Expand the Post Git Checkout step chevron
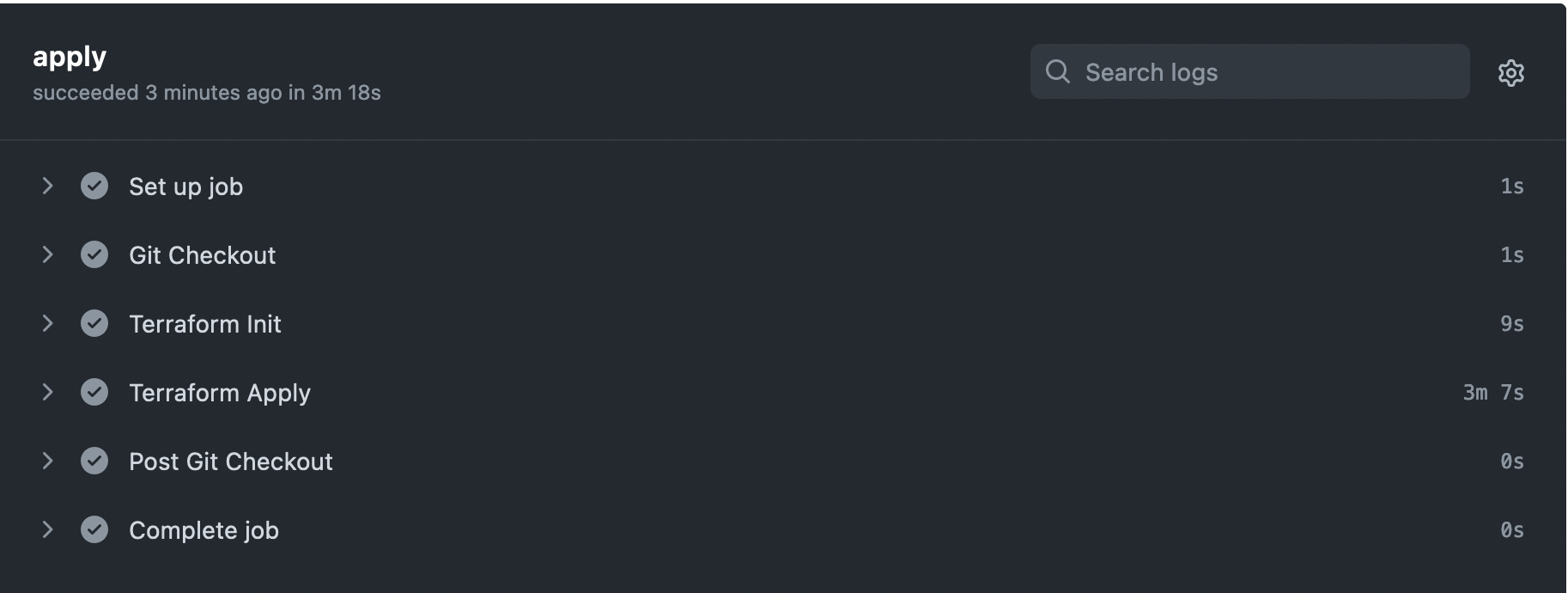The width and height of the screenshot is (1568, 593). [48, 461]
